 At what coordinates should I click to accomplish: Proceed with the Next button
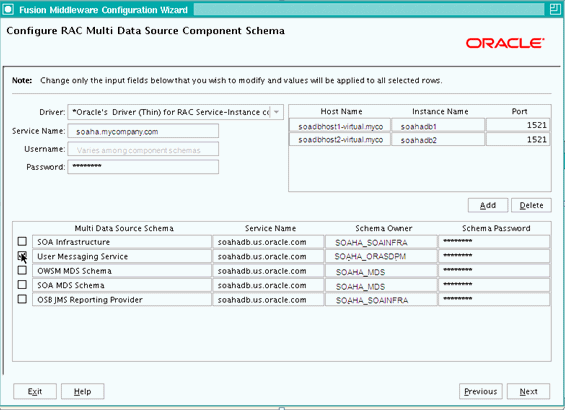(528, 391)
